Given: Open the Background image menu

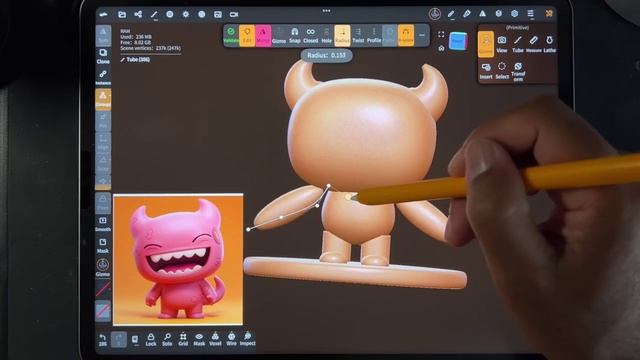Looking at the screenshot, I should 218,14.
